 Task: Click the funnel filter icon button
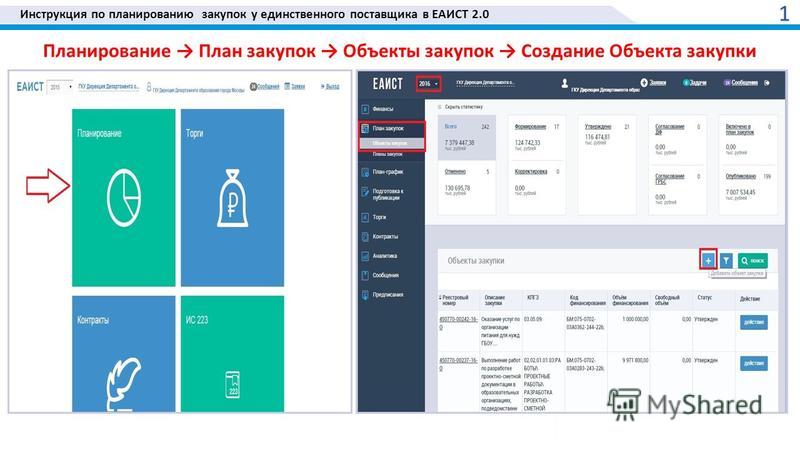[726, 261]
